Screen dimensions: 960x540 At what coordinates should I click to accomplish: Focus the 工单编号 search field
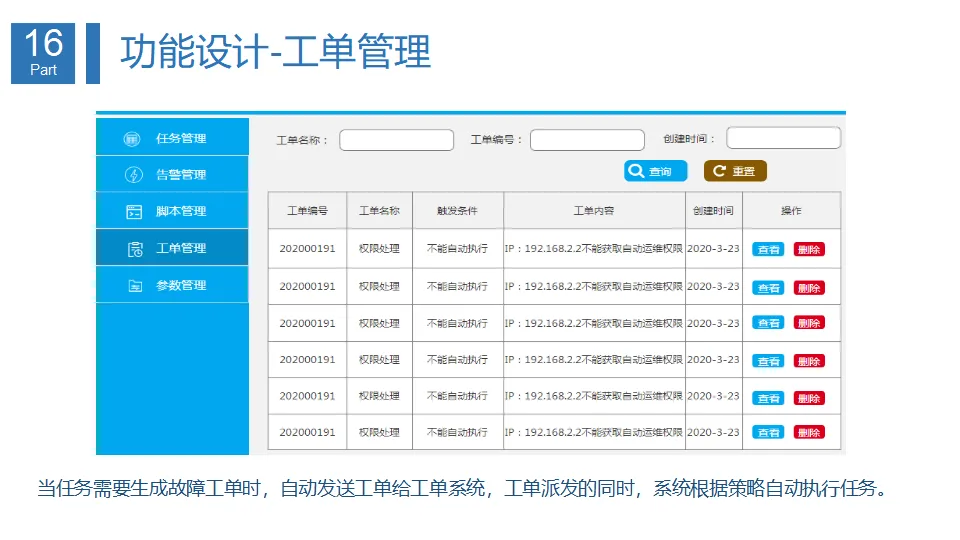click(587, 140)
